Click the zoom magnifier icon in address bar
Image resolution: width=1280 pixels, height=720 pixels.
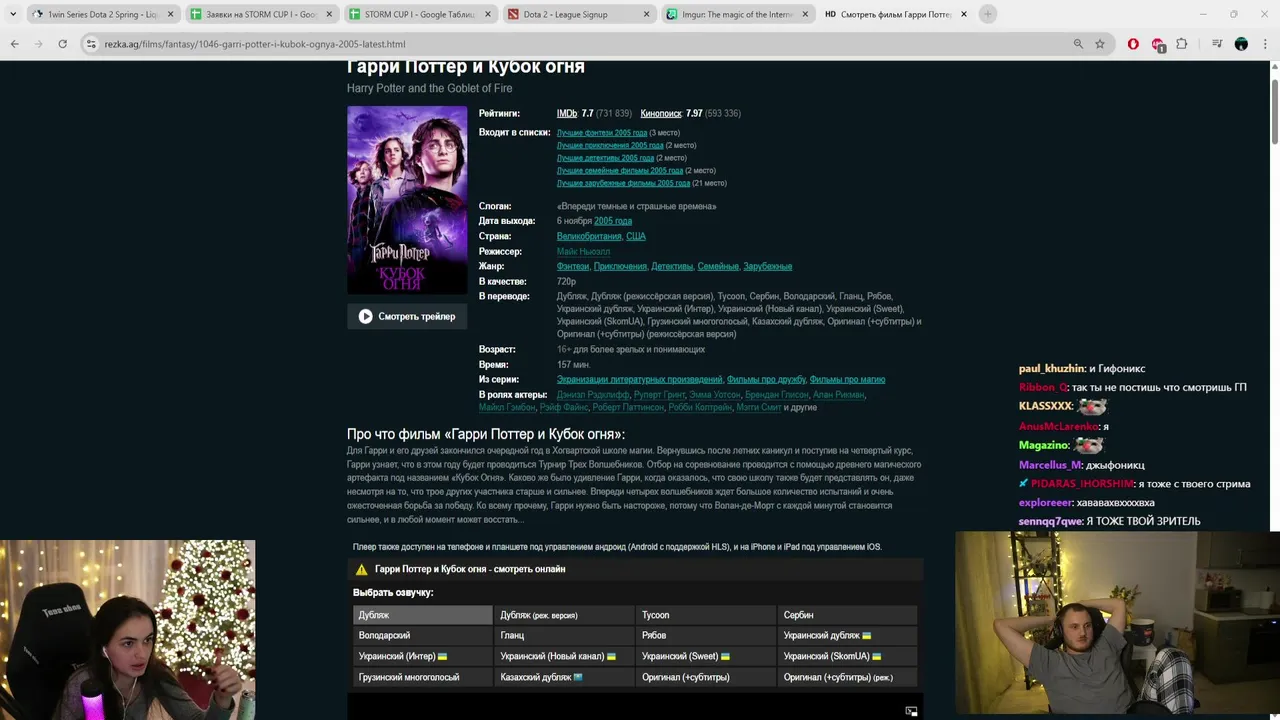pyautogui.click(x=1078, y=44)
